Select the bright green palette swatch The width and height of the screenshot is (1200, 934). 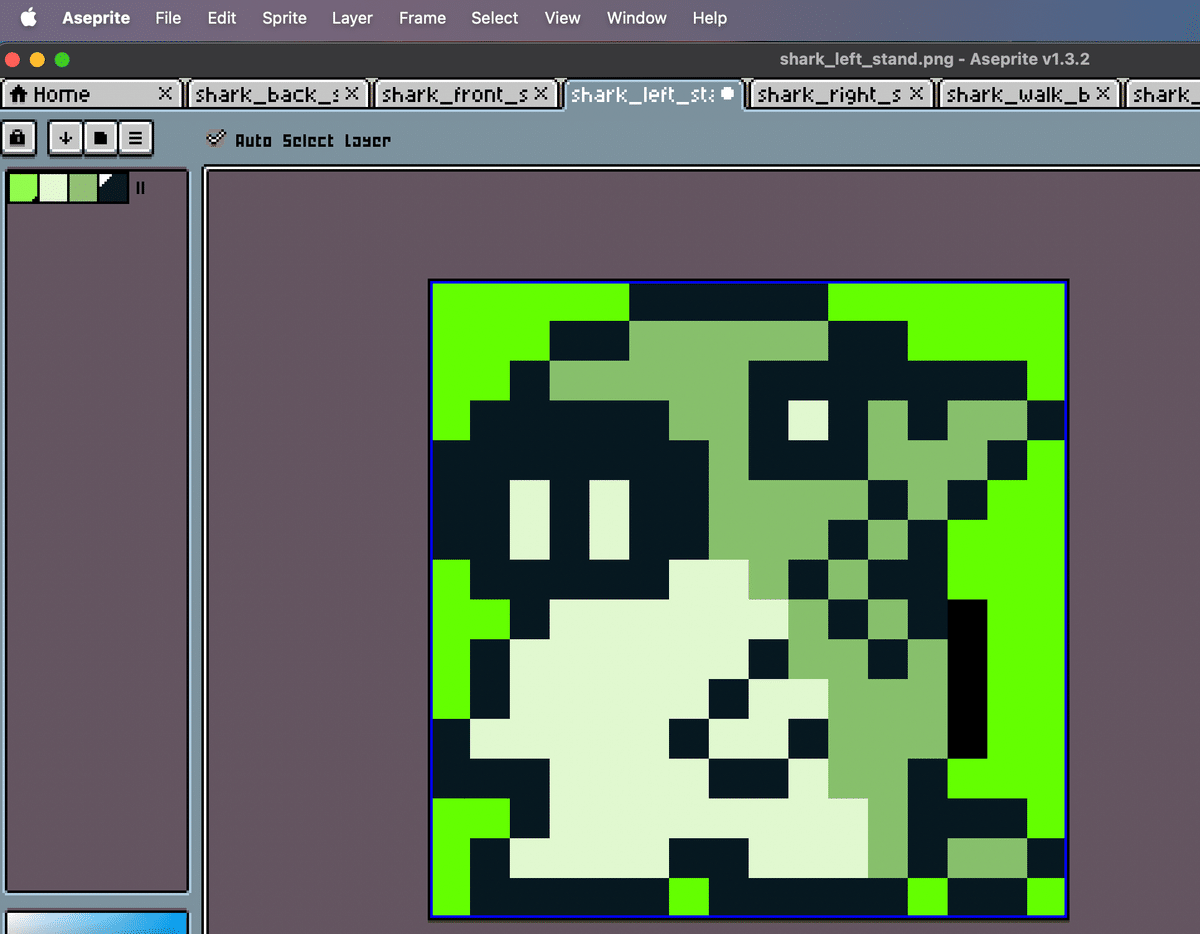23,187
